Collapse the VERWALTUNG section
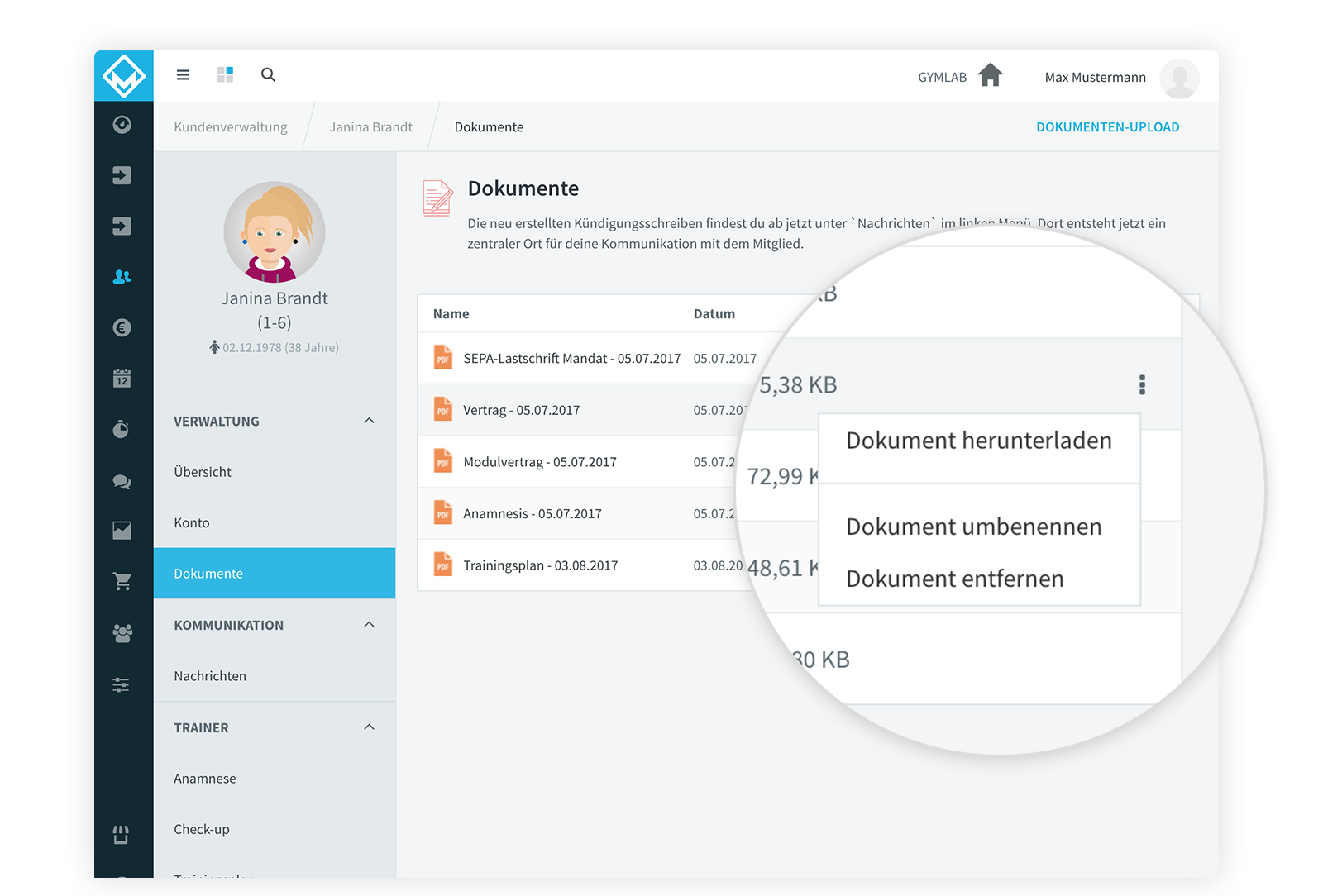Screen dimensions: 1323x896 pyautogui.click(x=369, y=421)
